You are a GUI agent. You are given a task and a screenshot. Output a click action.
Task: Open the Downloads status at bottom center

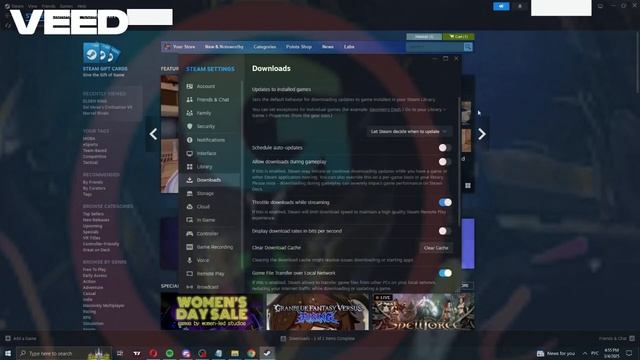coord(318,338)
